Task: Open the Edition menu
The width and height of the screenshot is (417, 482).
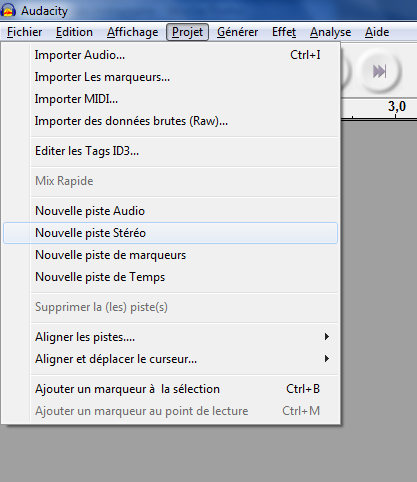Action: [74, 32]
